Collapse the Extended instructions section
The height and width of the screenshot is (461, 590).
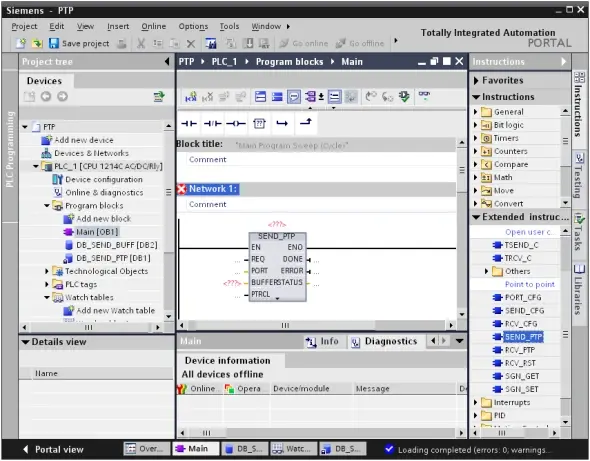476,217
